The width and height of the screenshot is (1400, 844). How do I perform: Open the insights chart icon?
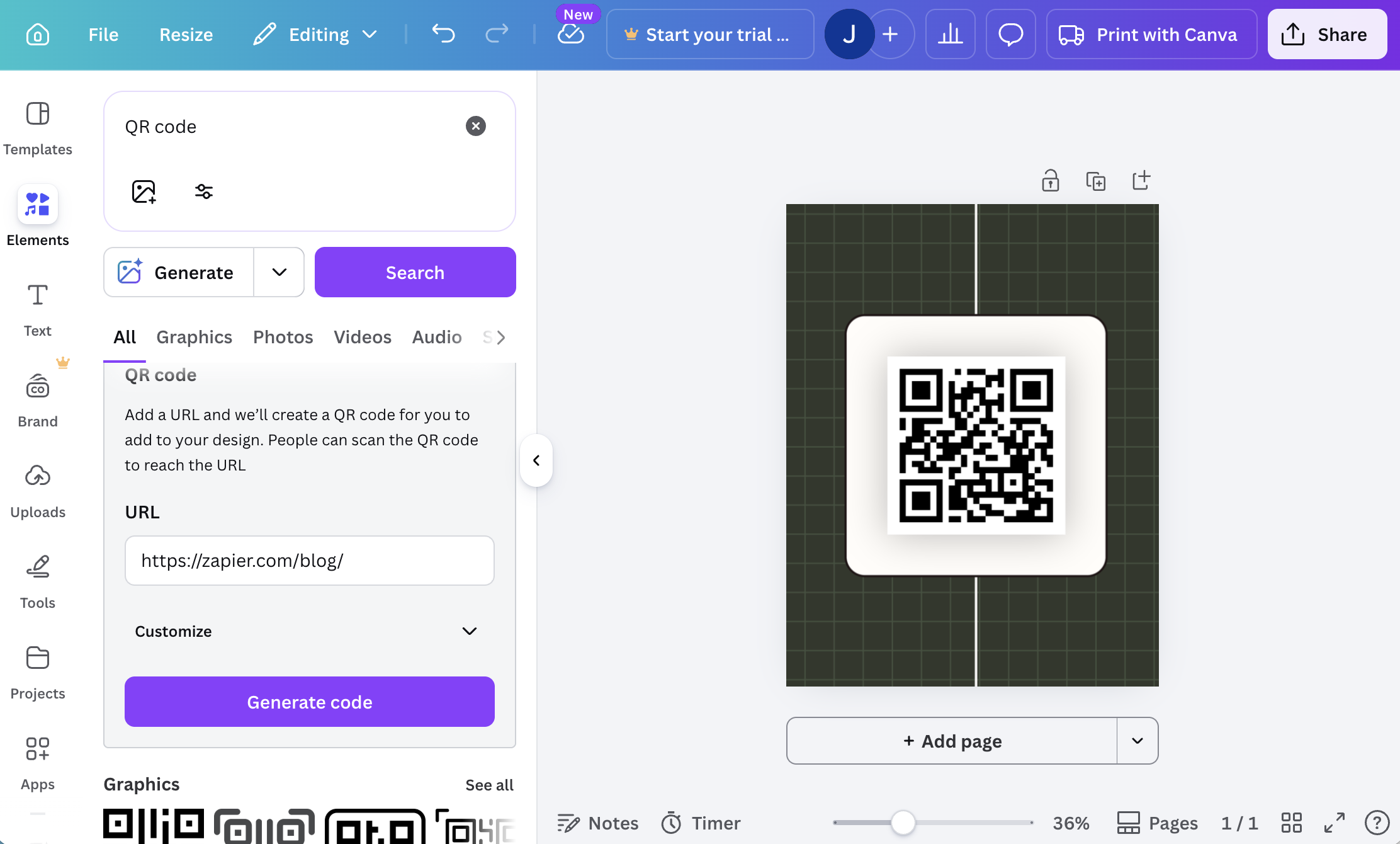pos(950,34)
